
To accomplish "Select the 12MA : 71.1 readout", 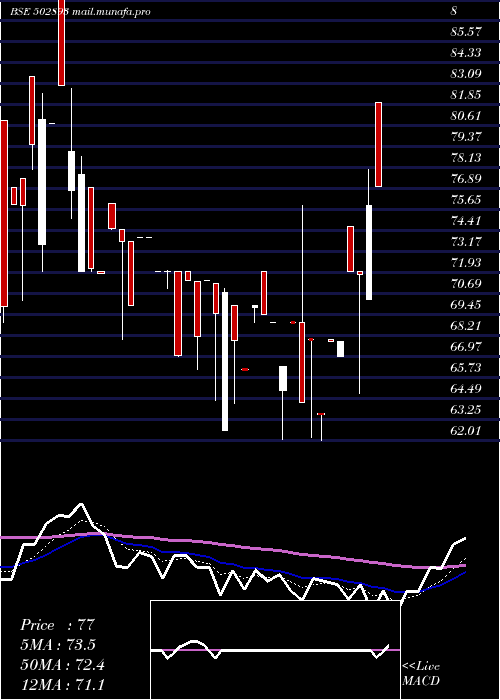I will 62,685.
